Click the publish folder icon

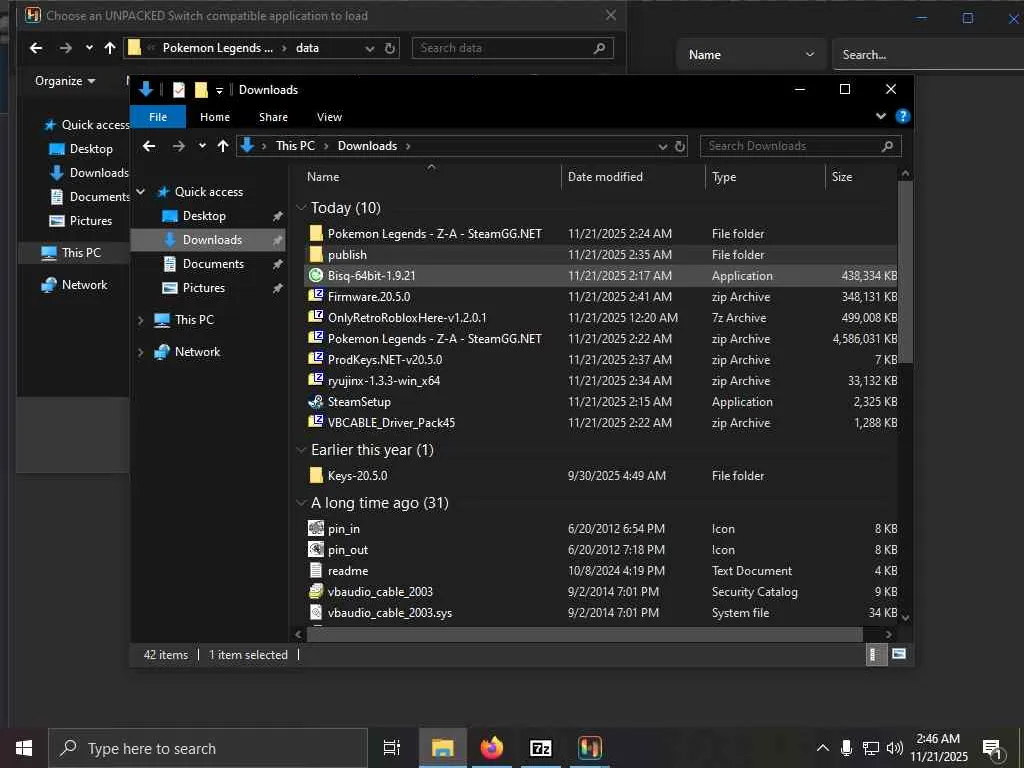pyautogui.click(x=315, y=254)
